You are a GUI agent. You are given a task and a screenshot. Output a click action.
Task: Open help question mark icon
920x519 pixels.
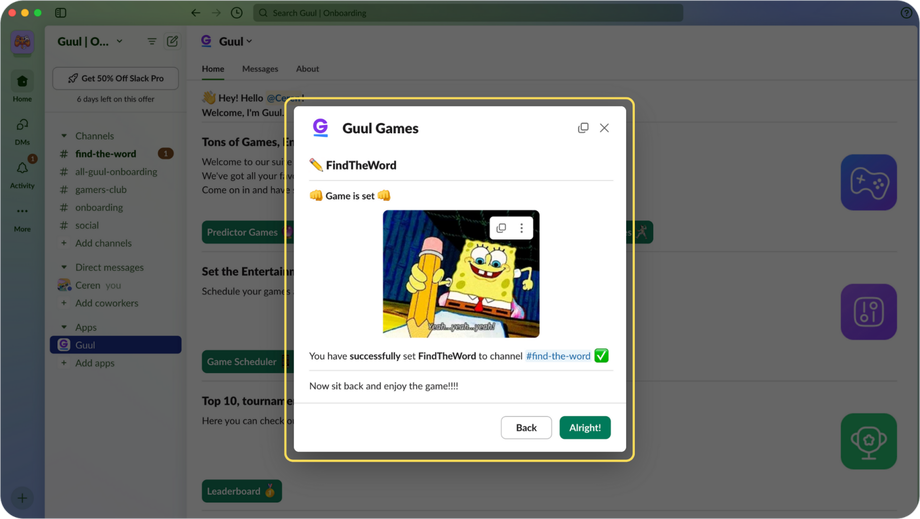906,13
